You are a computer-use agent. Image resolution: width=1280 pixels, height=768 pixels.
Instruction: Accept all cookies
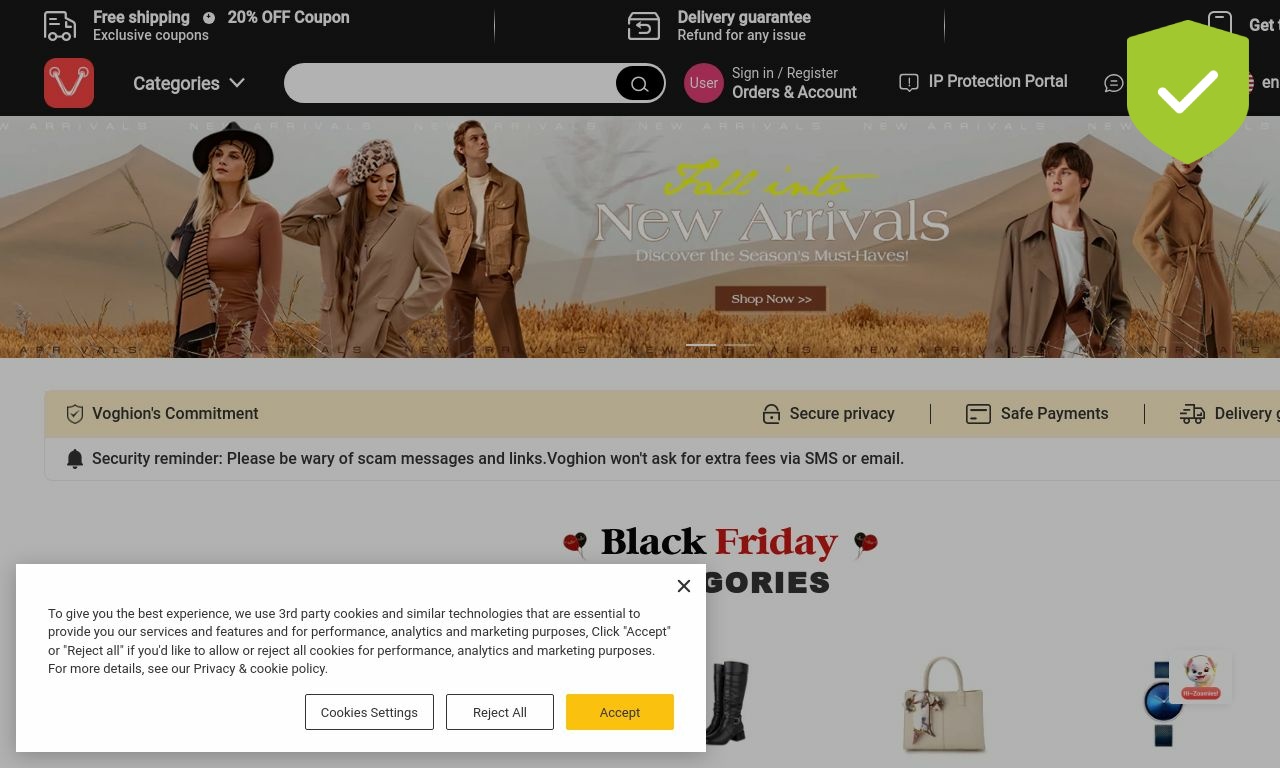620,712
